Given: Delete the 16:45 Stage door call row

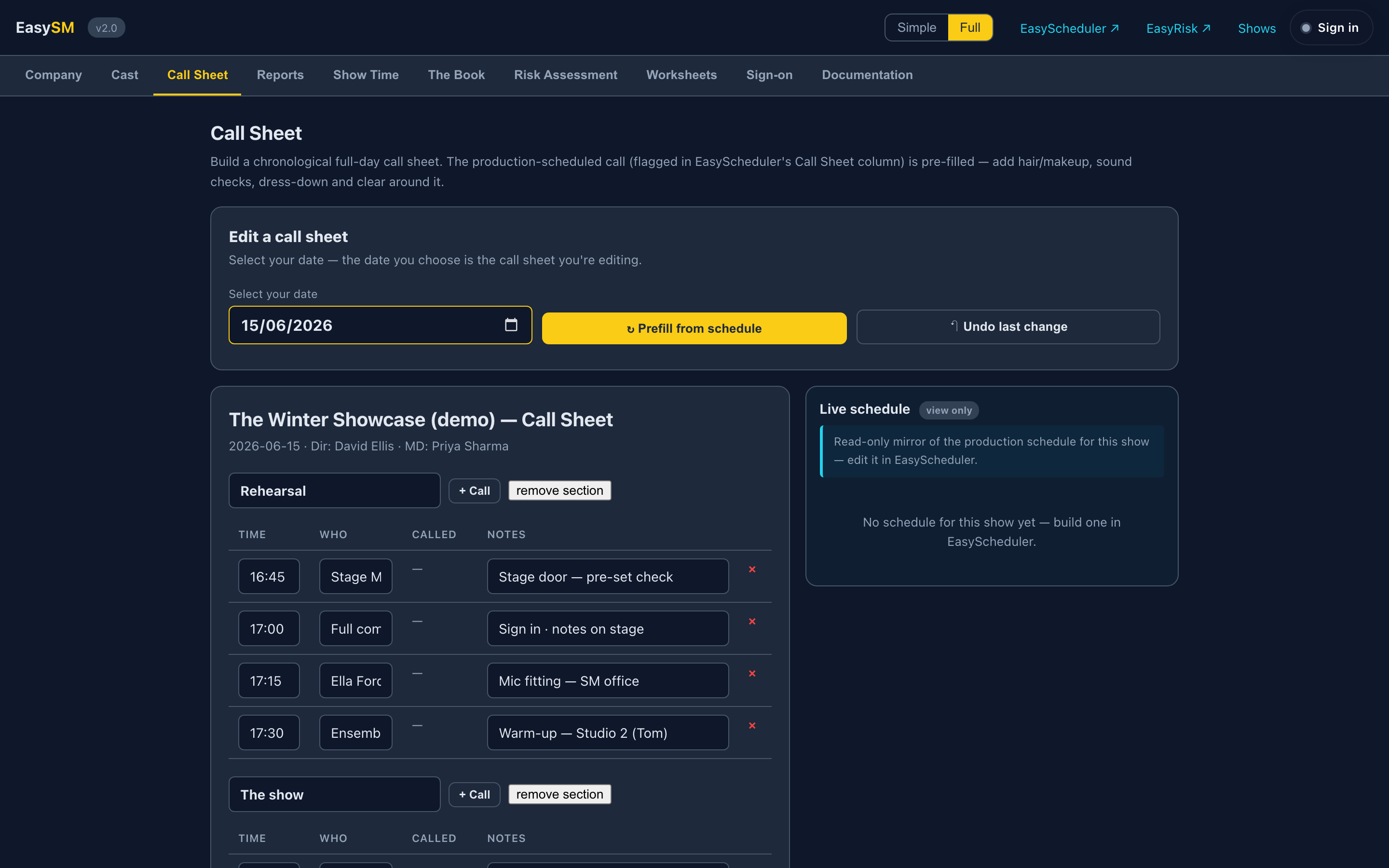Looking at the screenshot, I should (752, 570).
